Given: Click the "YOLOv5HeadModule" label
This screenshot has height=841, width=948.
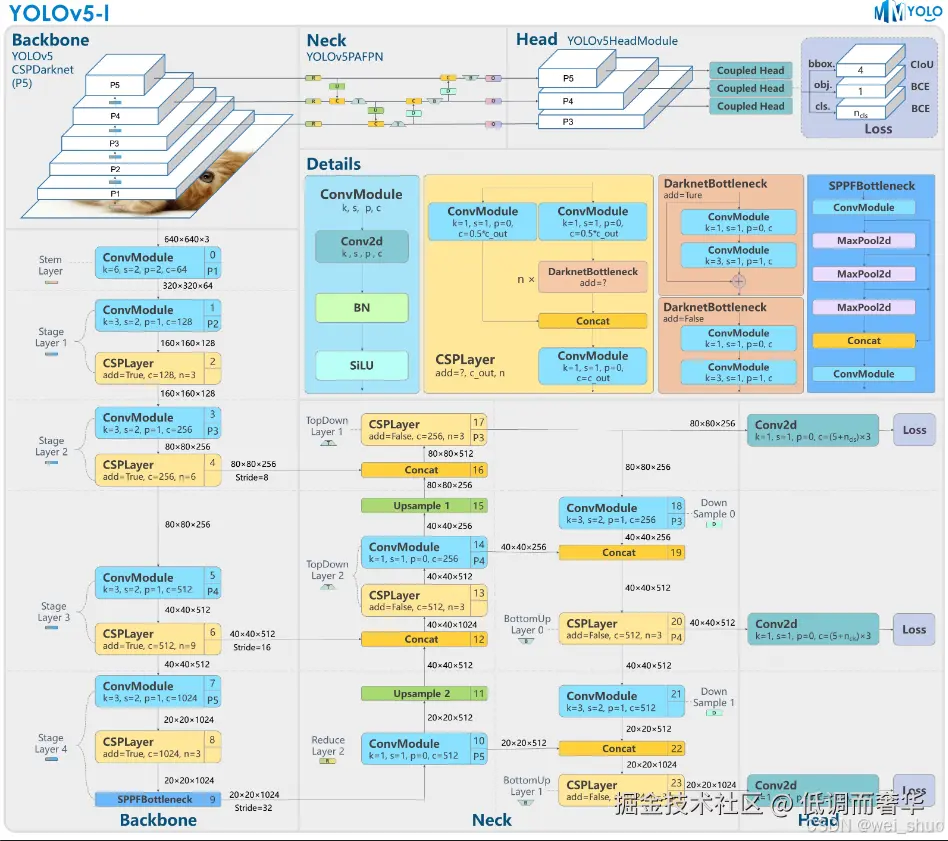Looking at the screenshot, I should [622, 41].
